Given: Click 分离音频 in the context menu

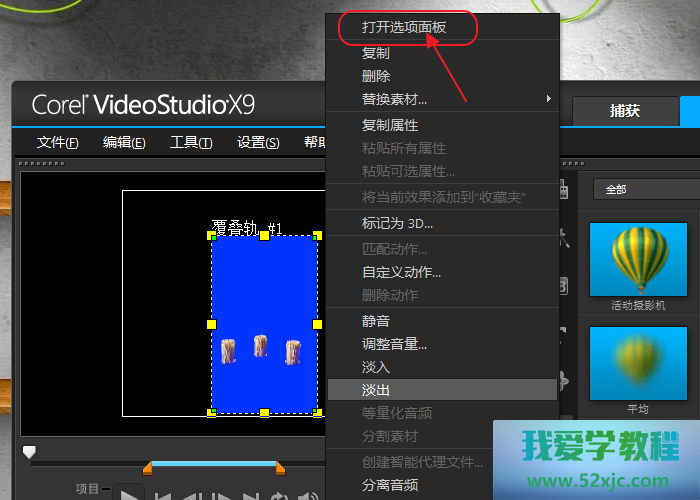Looking at the screenshot, I should pyautogui.click(x=390, y=485).
